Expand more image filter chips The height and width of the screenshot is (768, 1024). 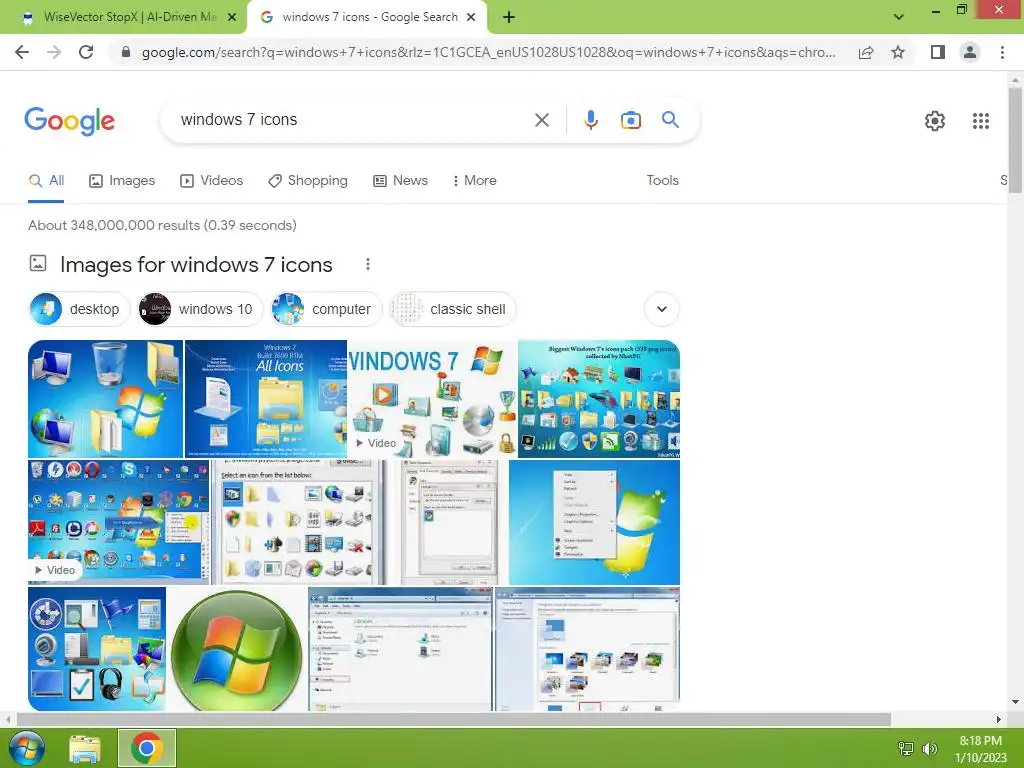click(662, 309)
